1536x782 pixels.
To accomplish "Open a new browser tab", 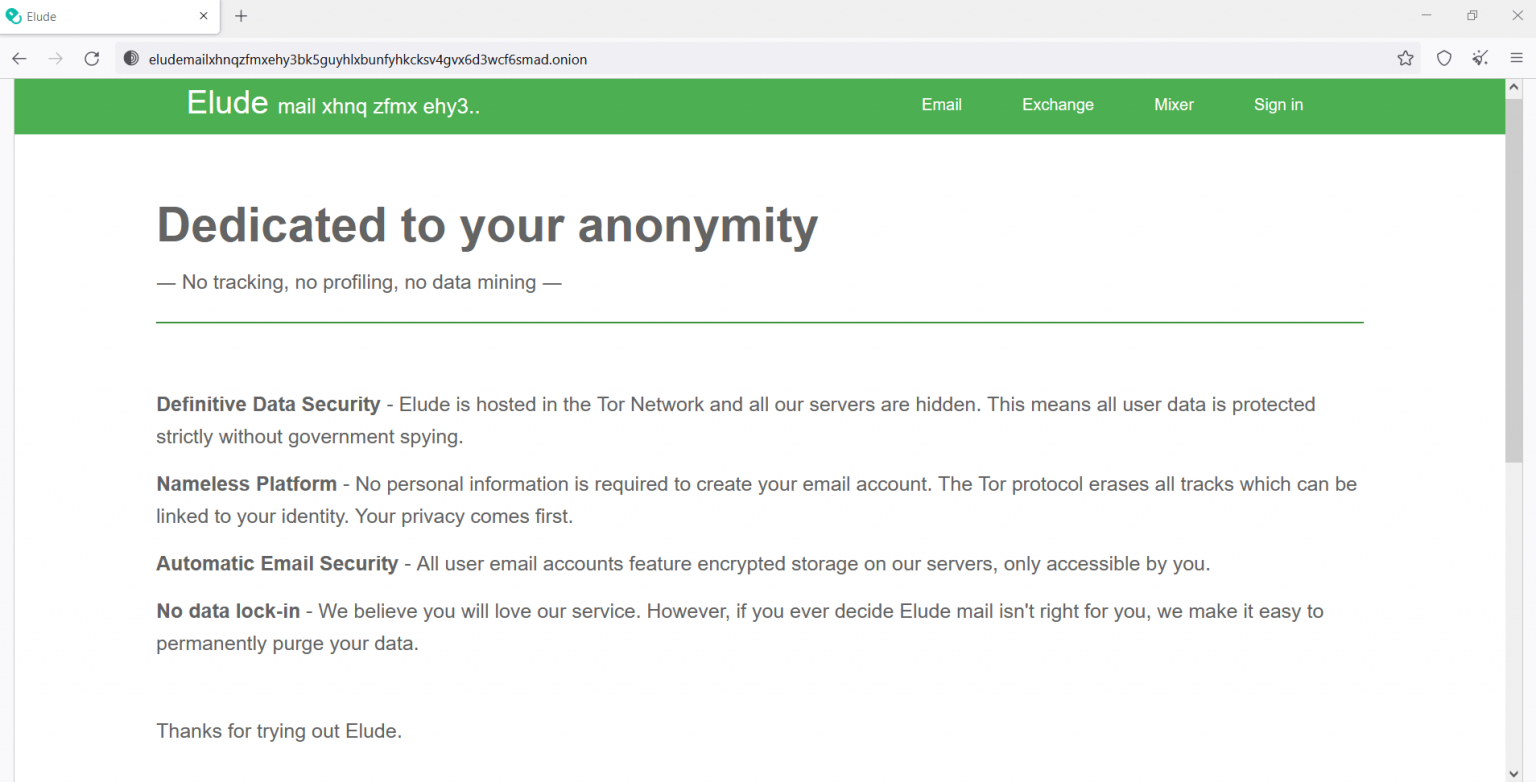I will point(240,16).
